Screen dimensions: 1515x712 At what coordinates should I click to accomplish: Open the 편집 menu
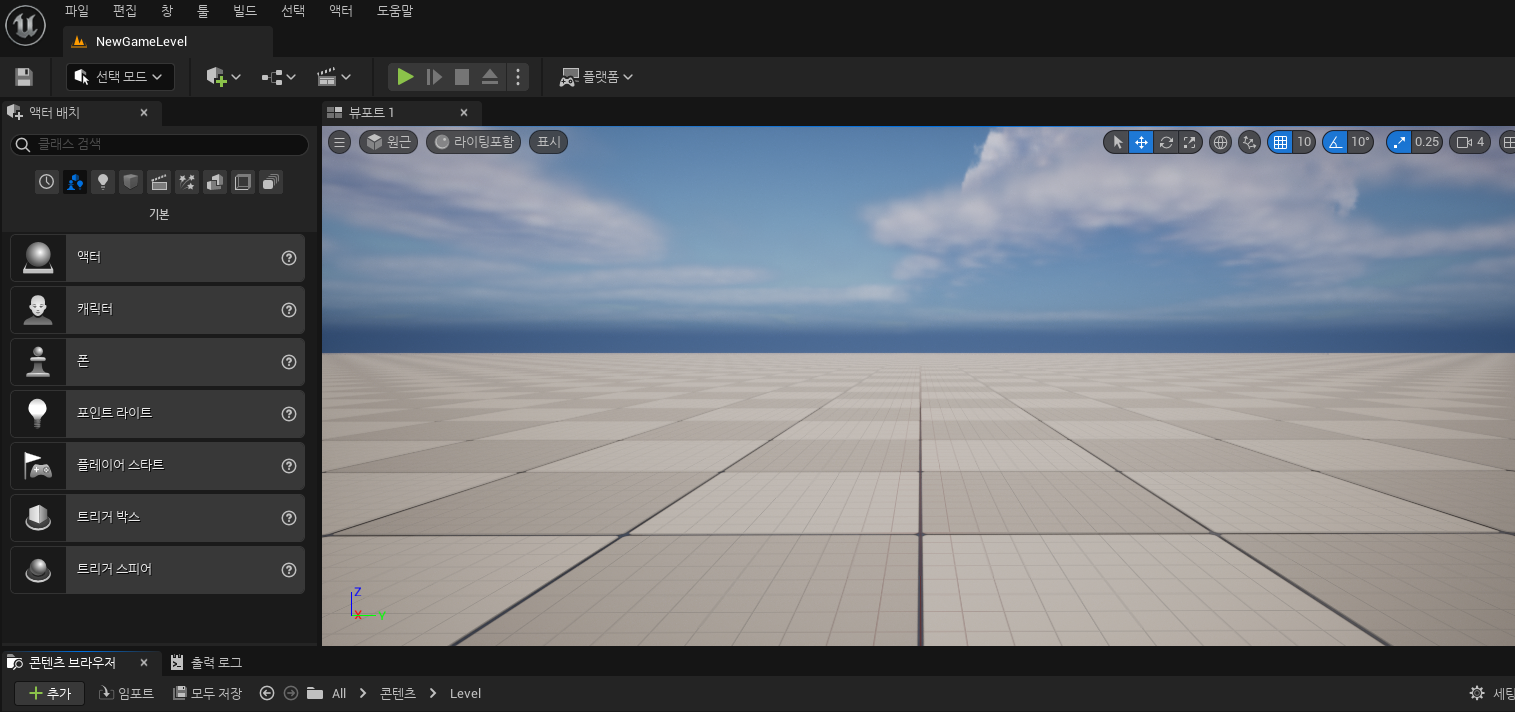coord(125,11)
